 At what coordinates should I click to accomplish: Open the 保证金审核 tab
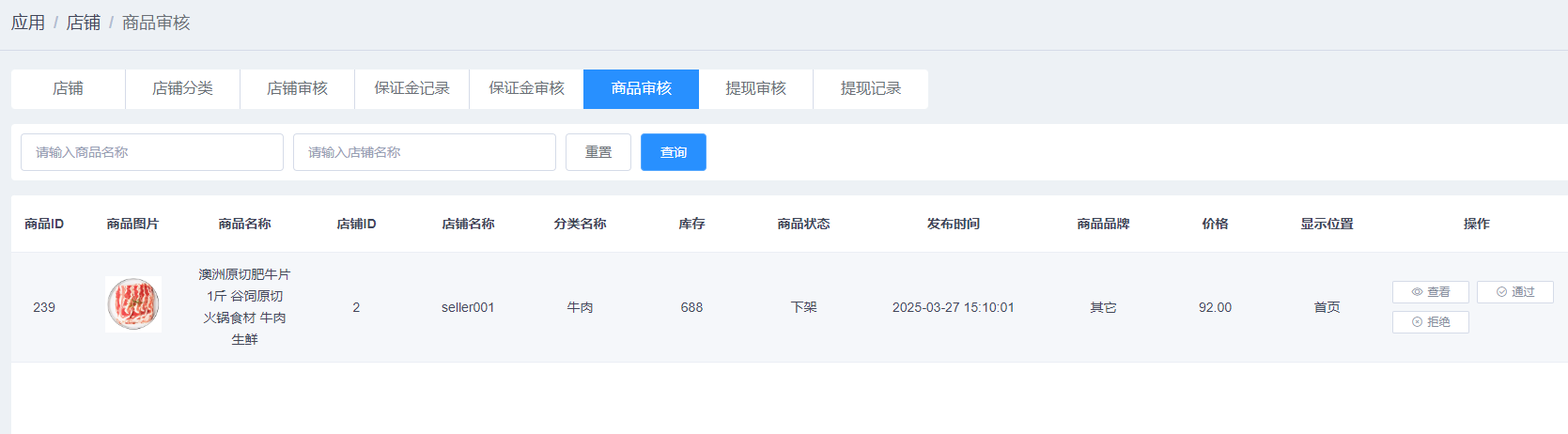pyautogui.click(x=526, y=88)
